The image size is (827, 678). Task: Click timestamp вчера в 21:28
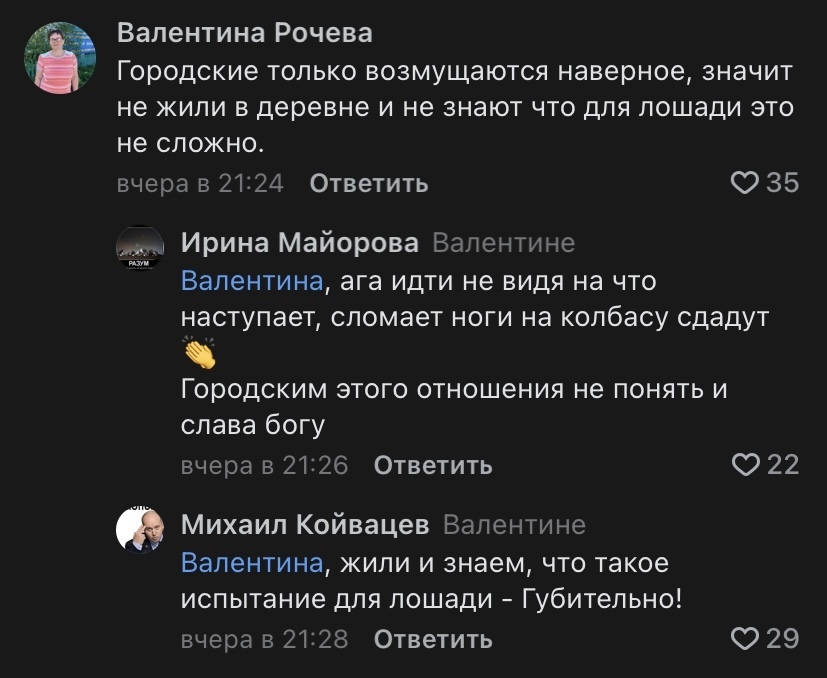pyautogui.click(x=264, y=639)
